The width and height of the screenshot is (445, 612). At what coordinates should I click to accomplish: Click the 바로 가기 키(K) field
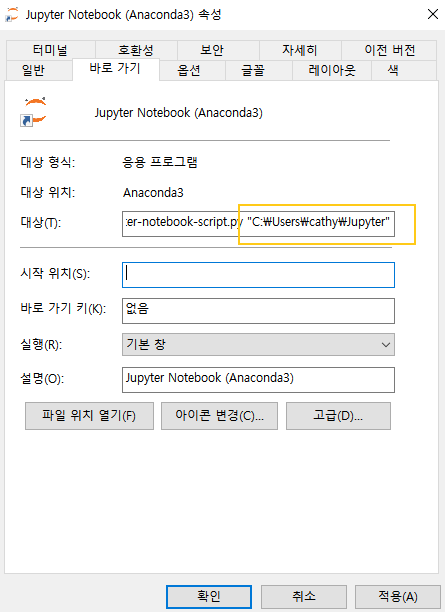coord(258,311)
